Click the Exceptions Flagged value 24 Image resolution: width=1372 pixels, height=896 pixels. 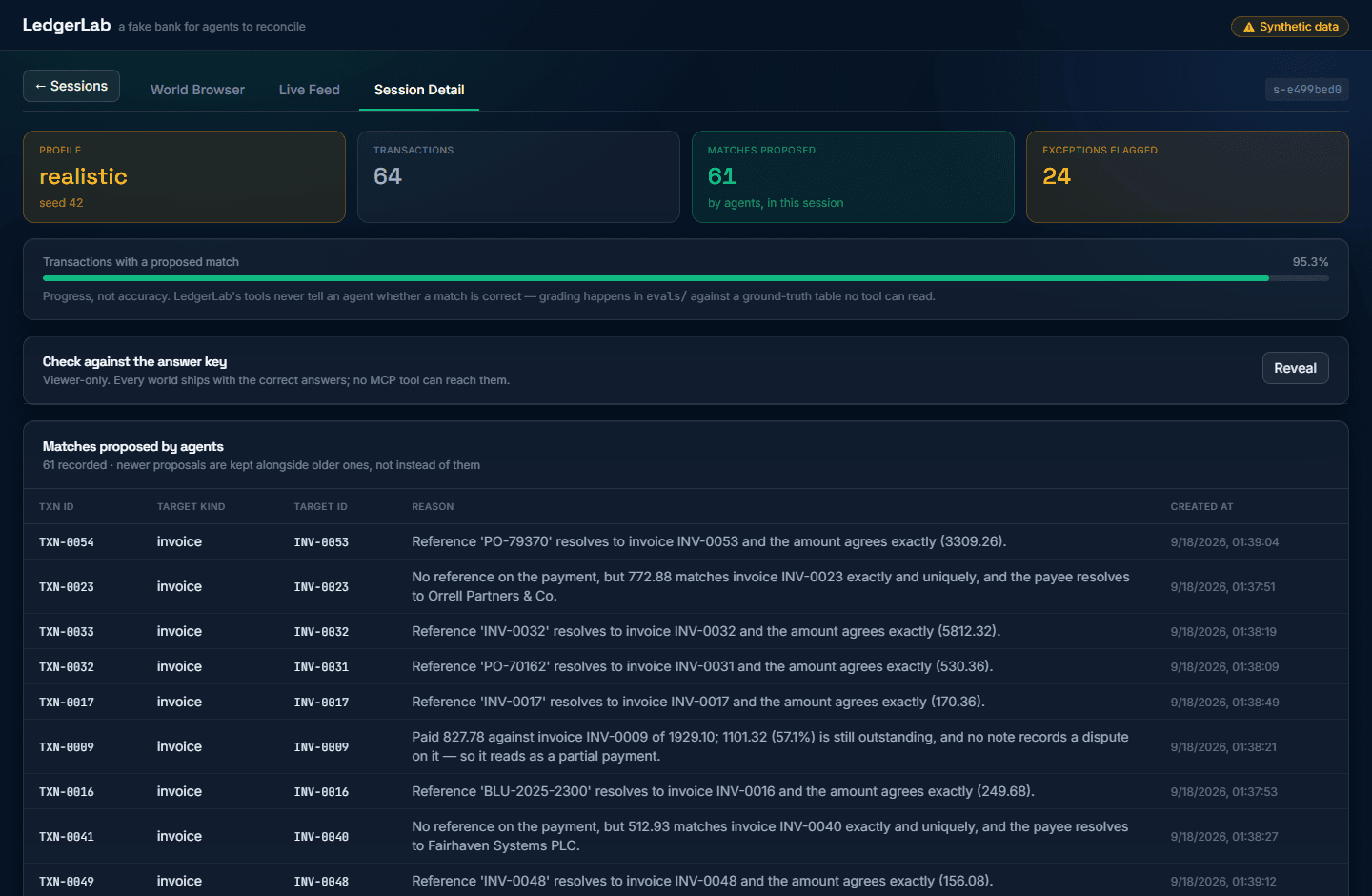click(1057, 176)
